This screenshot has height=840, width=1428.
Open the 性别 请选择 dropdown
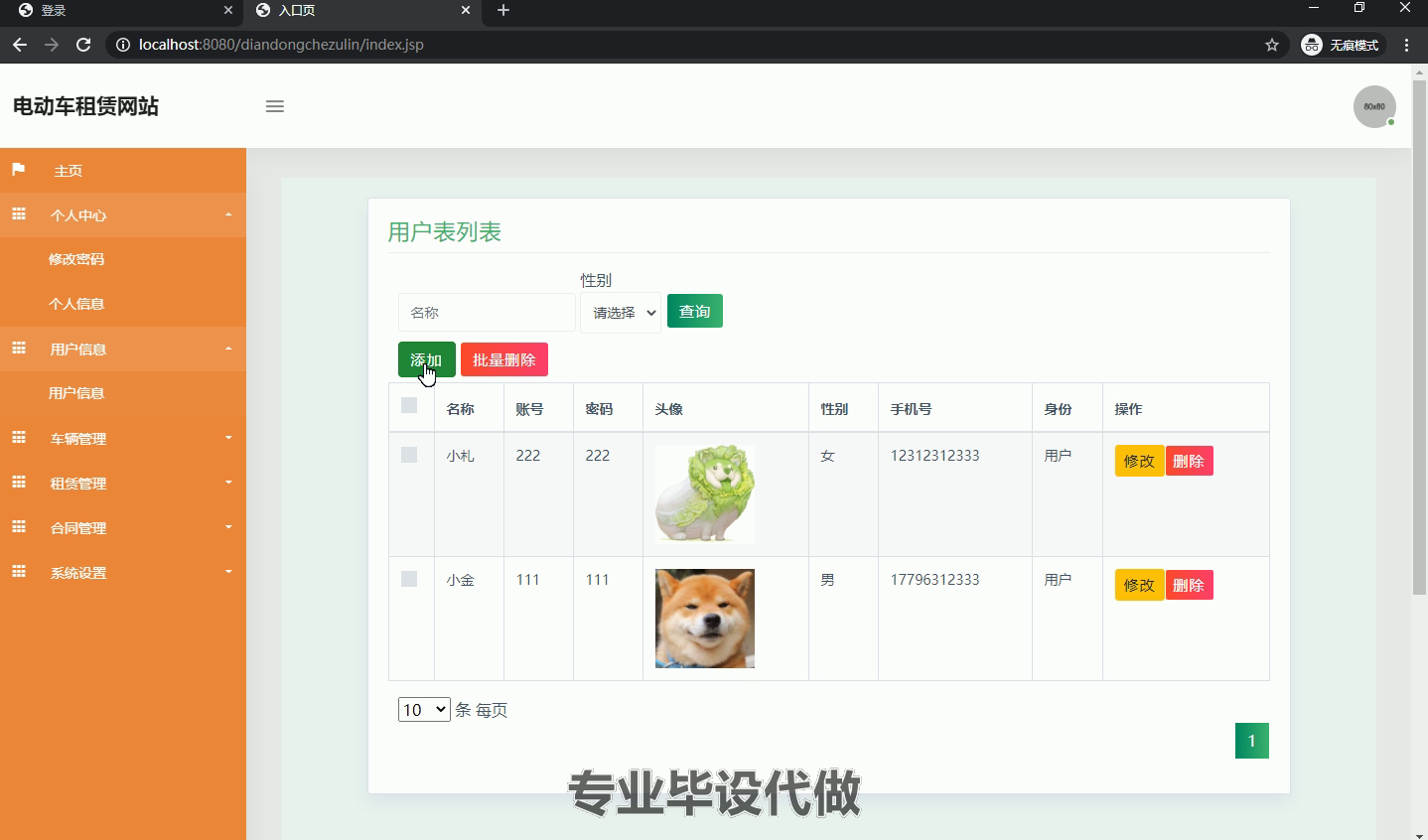621,313
